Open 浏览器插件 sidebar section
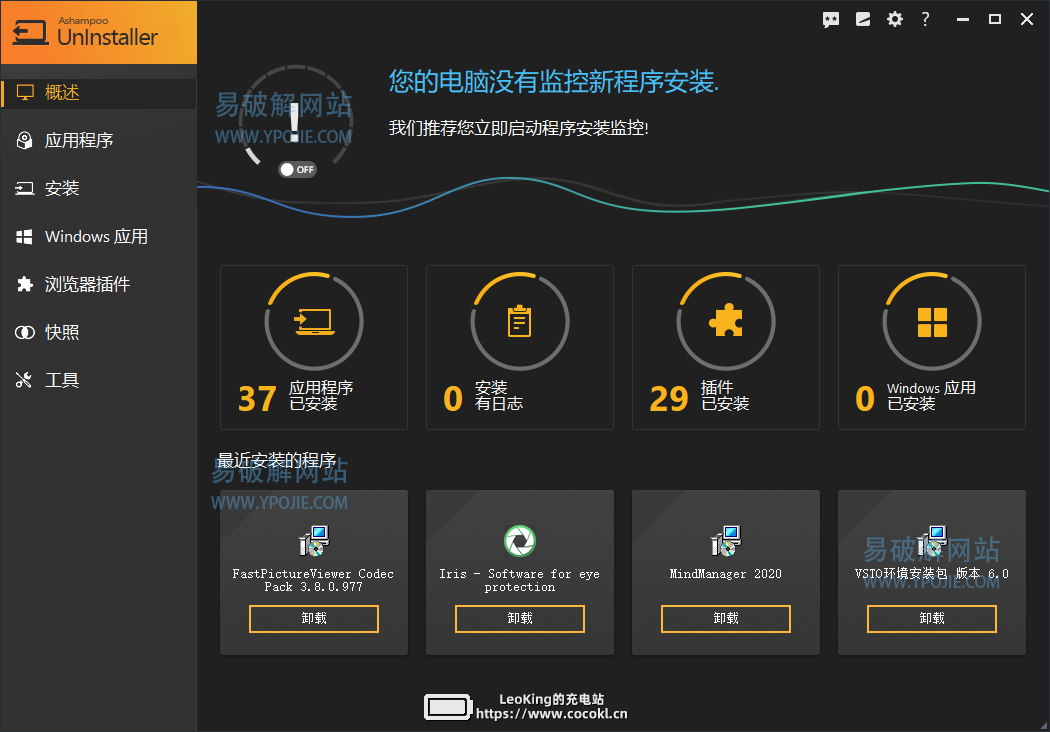 [x=98, y=285]
